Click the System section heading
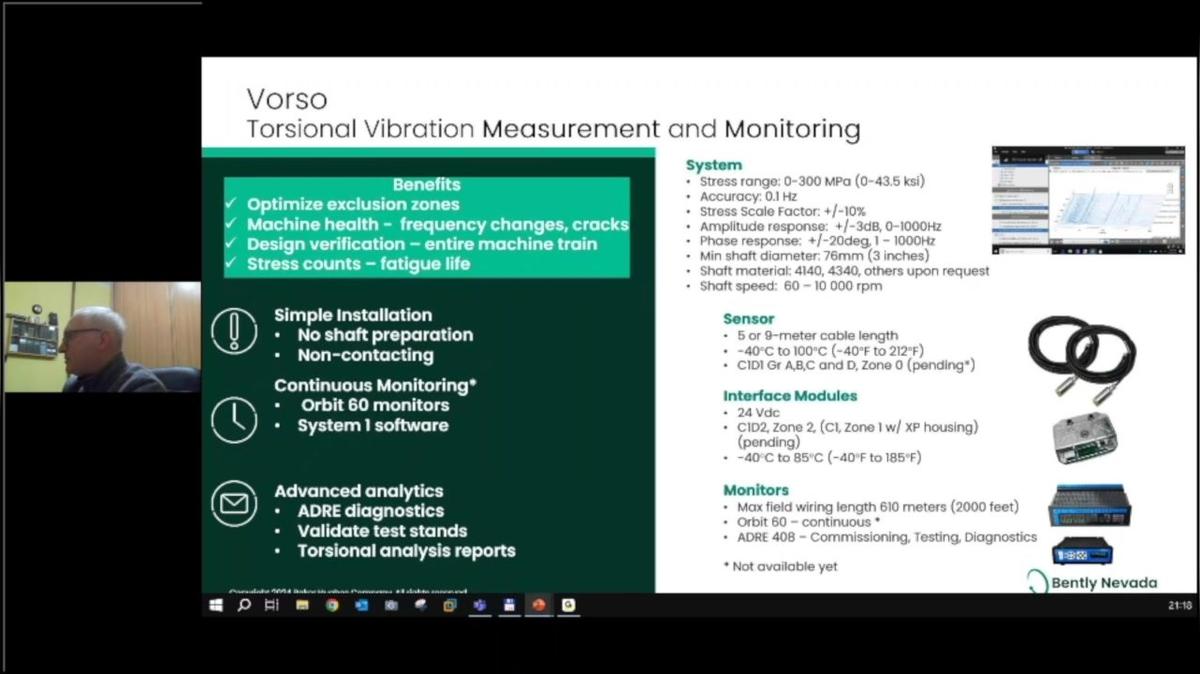Screen dimensions: 1200x674 (x=714, y=165)
